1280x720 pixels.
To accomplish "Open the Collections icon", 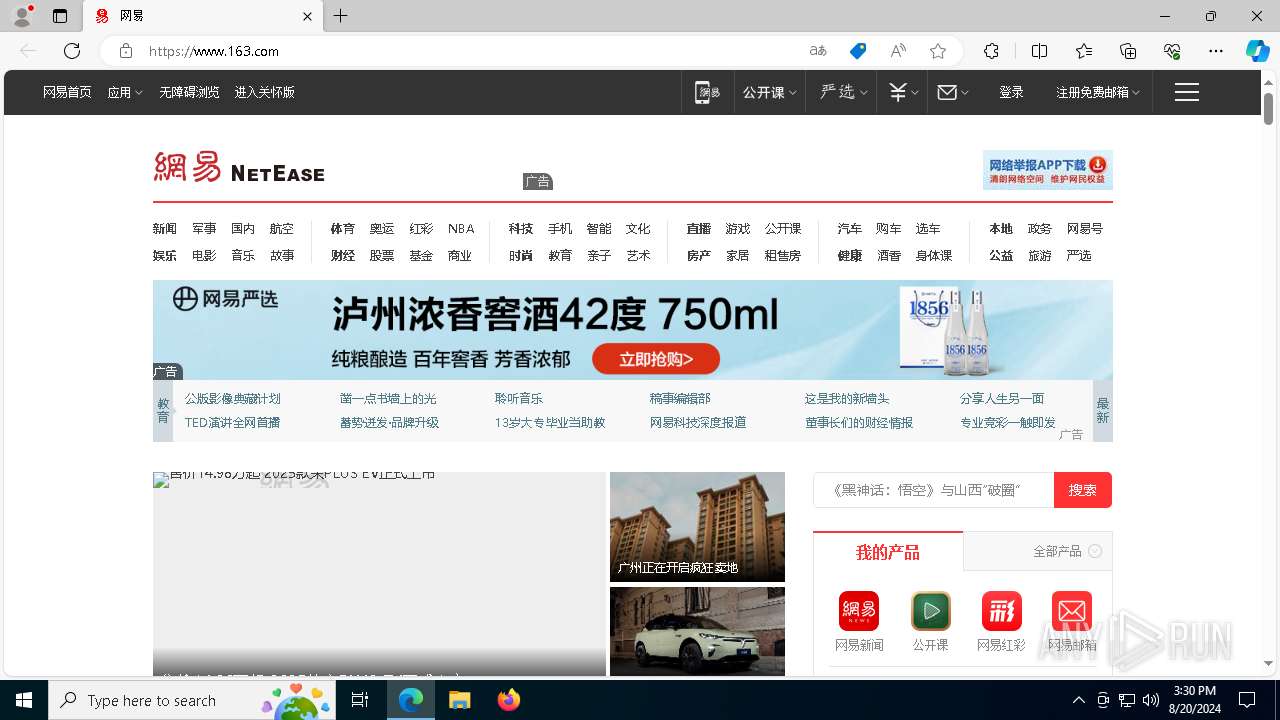I will point(1128,51).
